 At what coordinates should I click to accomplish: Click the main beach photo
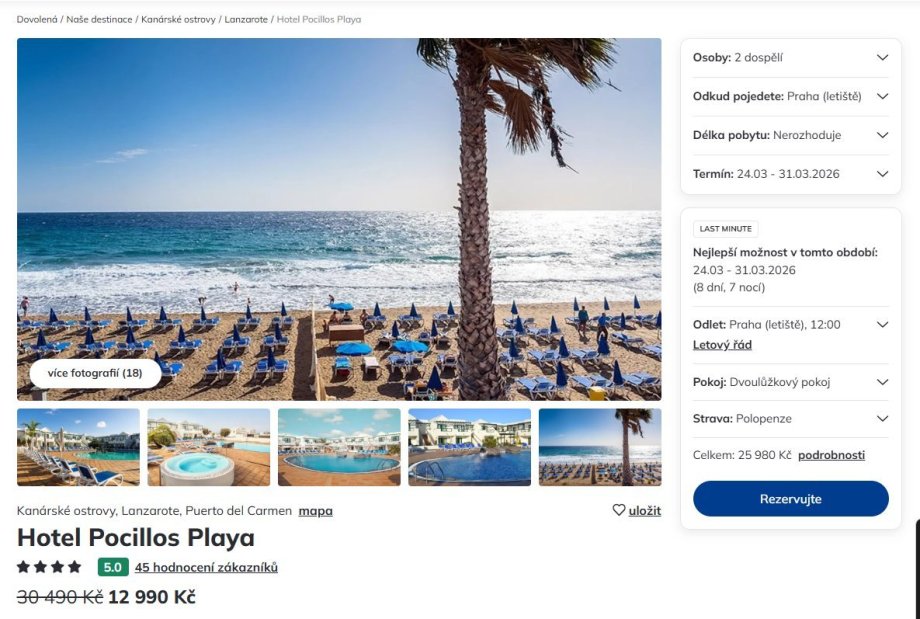339,219
